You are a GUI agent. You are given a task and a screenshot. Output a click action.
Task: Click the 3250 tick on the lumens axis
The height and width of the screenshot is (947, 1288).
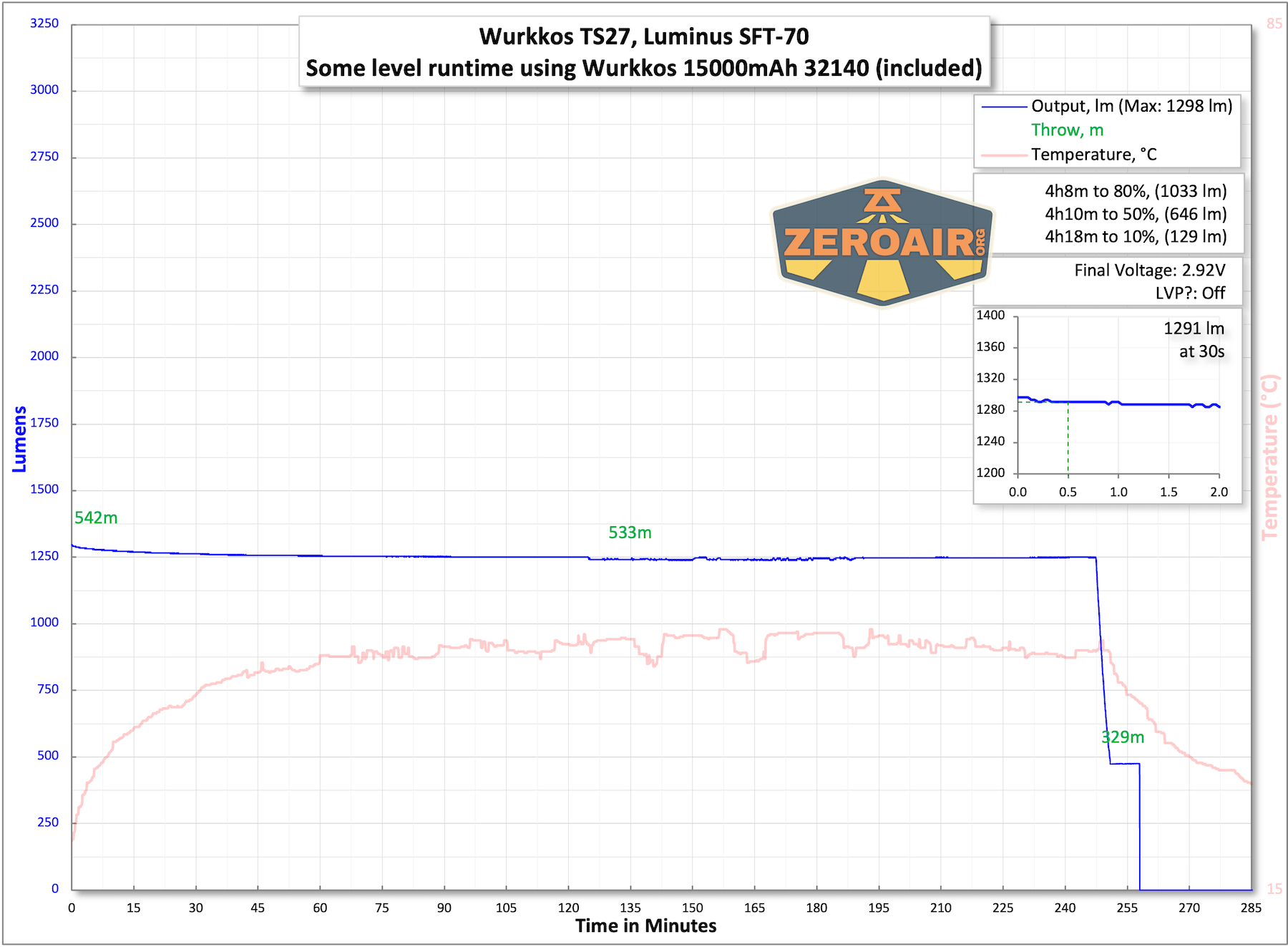(44, 23)
